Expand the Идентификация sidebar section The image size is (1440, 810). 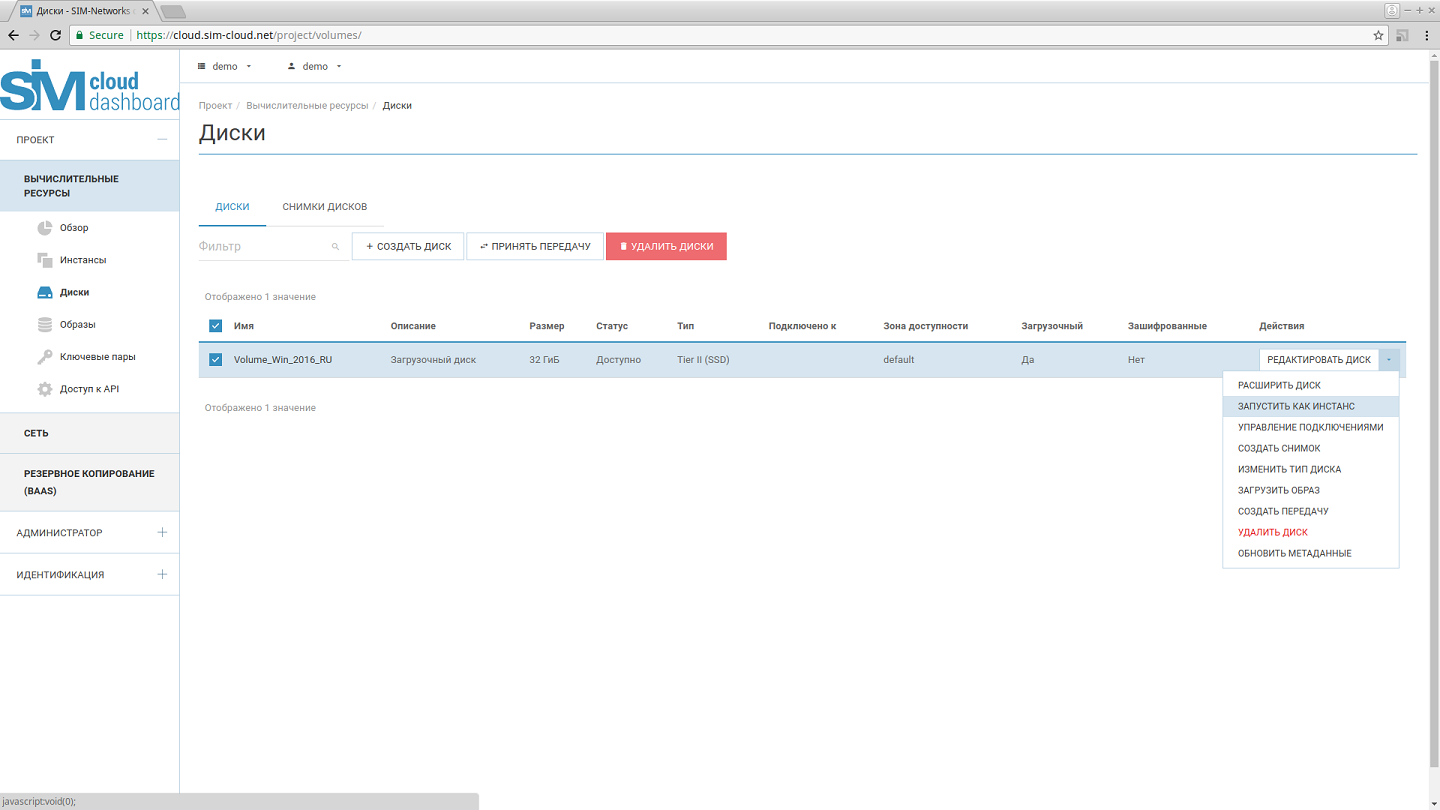[x=162, y=575]
